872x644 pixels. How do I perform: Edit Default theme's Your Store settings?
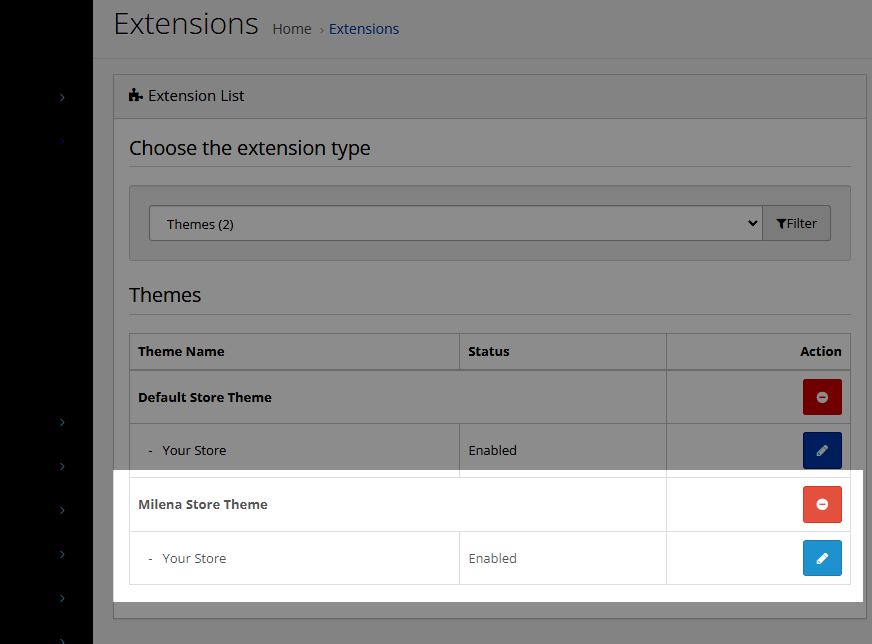pos(822,451)
